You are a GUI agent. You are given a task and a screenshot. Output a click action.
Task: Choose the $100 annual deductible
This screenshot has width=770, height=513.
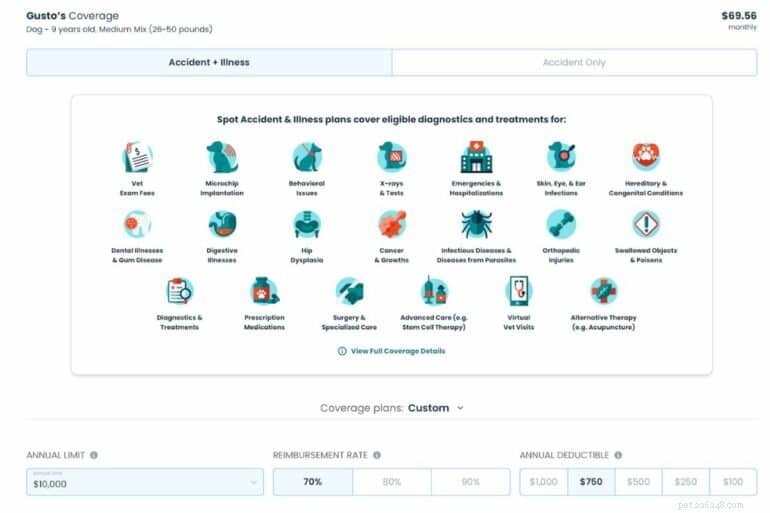[x=733, y=482]
